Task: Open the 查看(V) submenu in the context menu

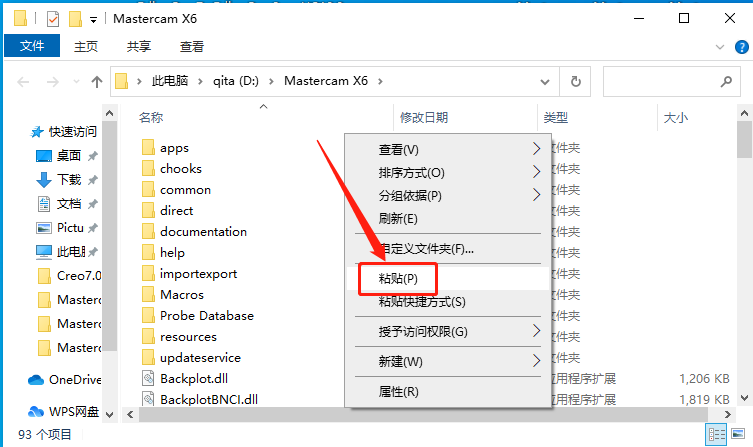Action: 448,150
